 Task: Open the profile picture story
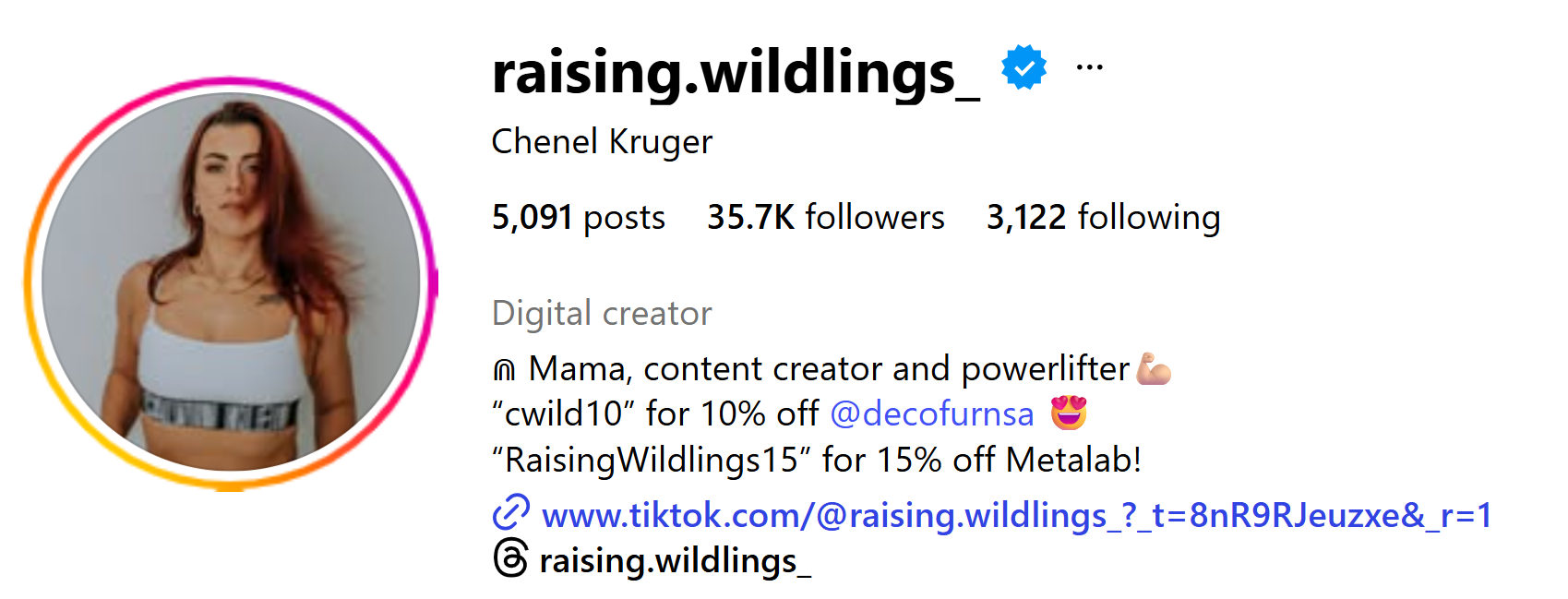(x=231, y=282)
